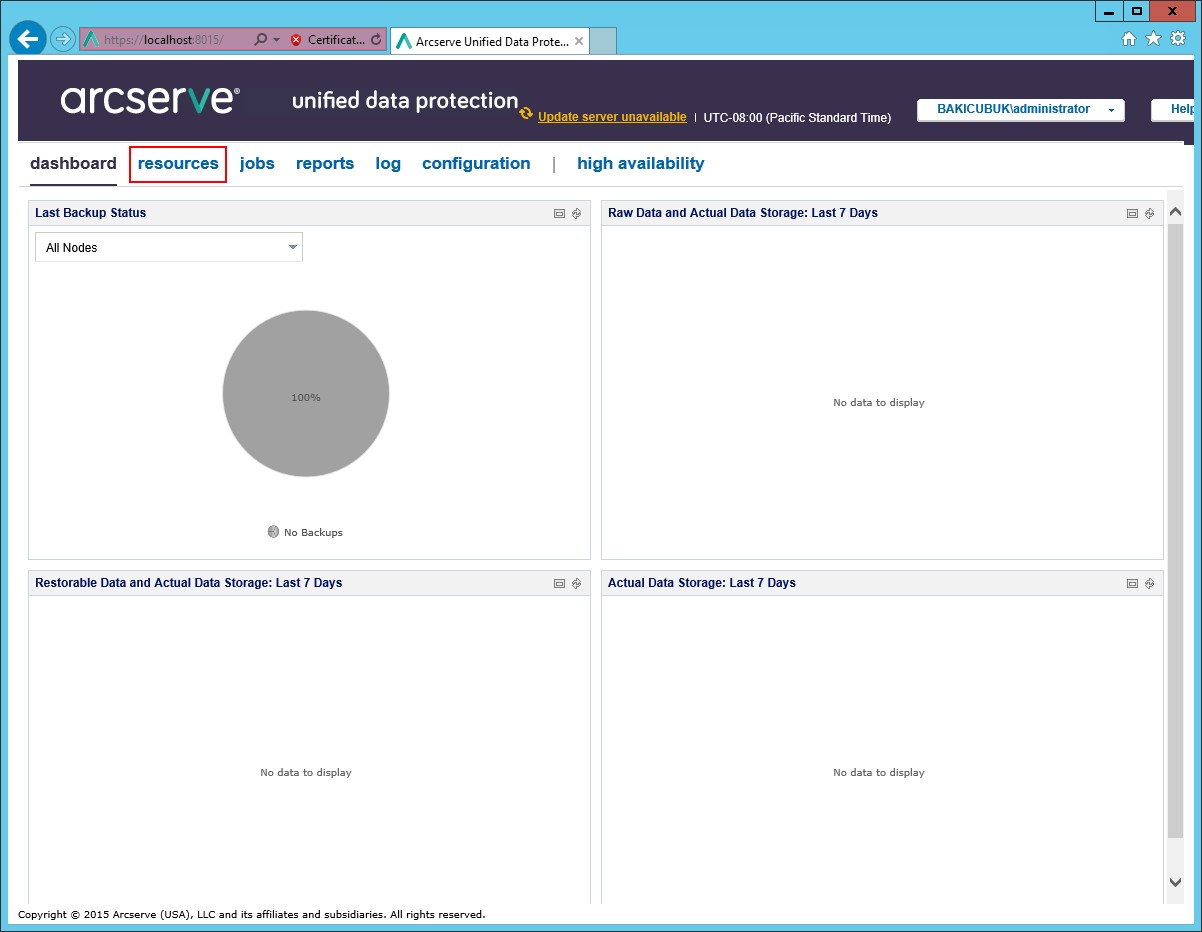This screenshot has height=932, width=1202.
Task: Refresh the page with the reload icon
Action: click(376, 40)
